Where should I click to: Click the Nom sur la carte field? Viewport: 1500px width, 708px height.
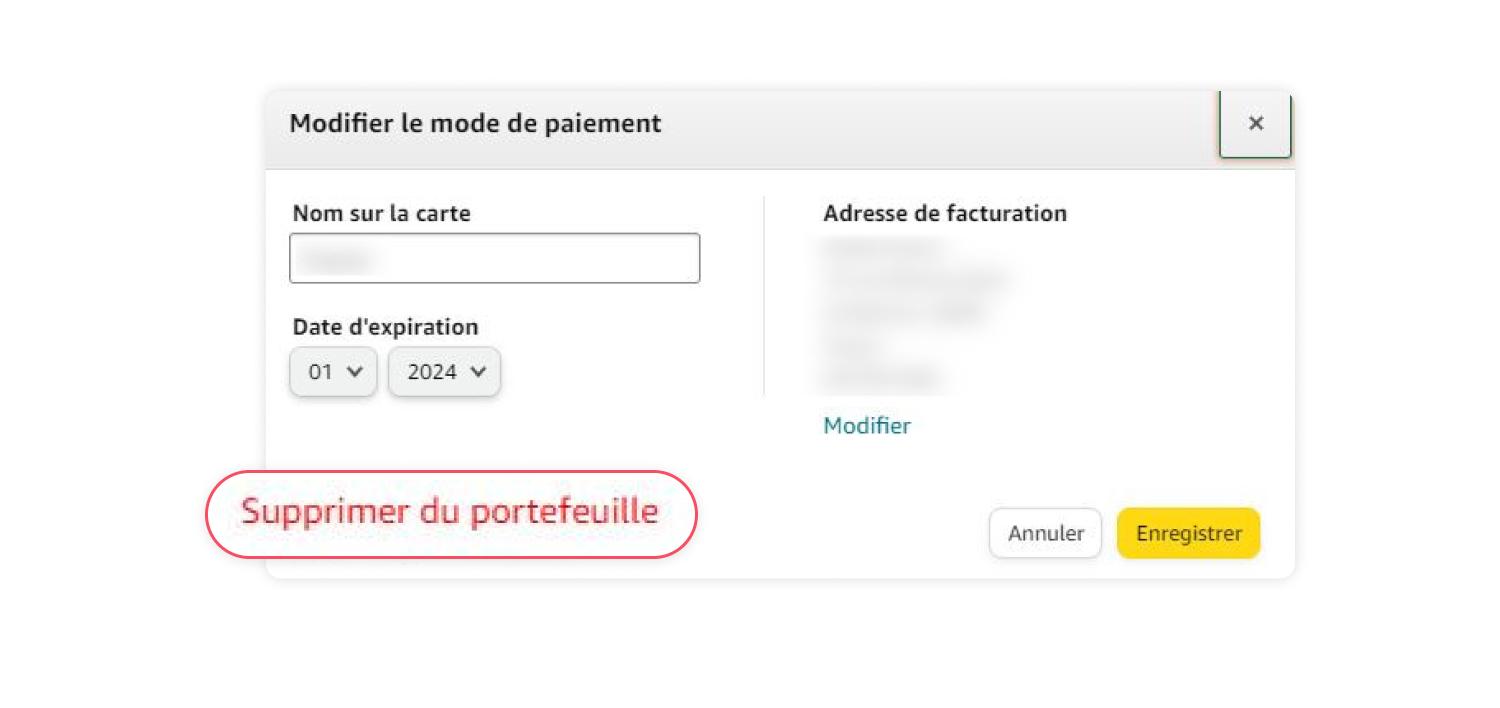coord(494,257)
